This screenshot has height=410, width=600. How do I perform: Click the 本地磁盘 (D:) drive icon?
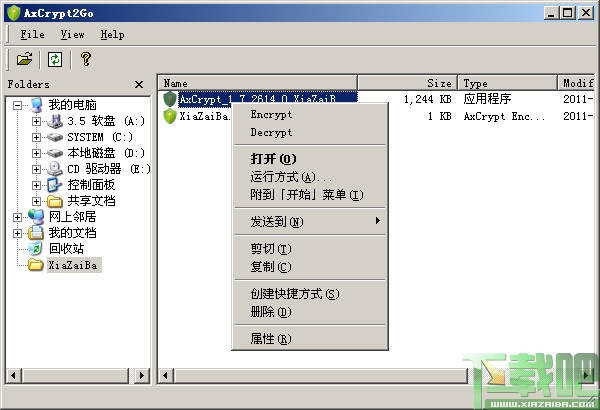click(55, 153)
